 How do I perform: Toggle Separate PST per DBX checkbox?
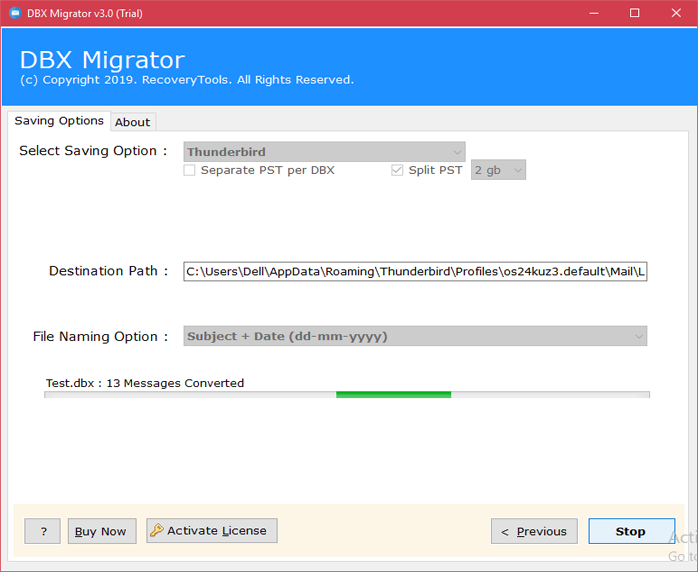click(189, 170)
